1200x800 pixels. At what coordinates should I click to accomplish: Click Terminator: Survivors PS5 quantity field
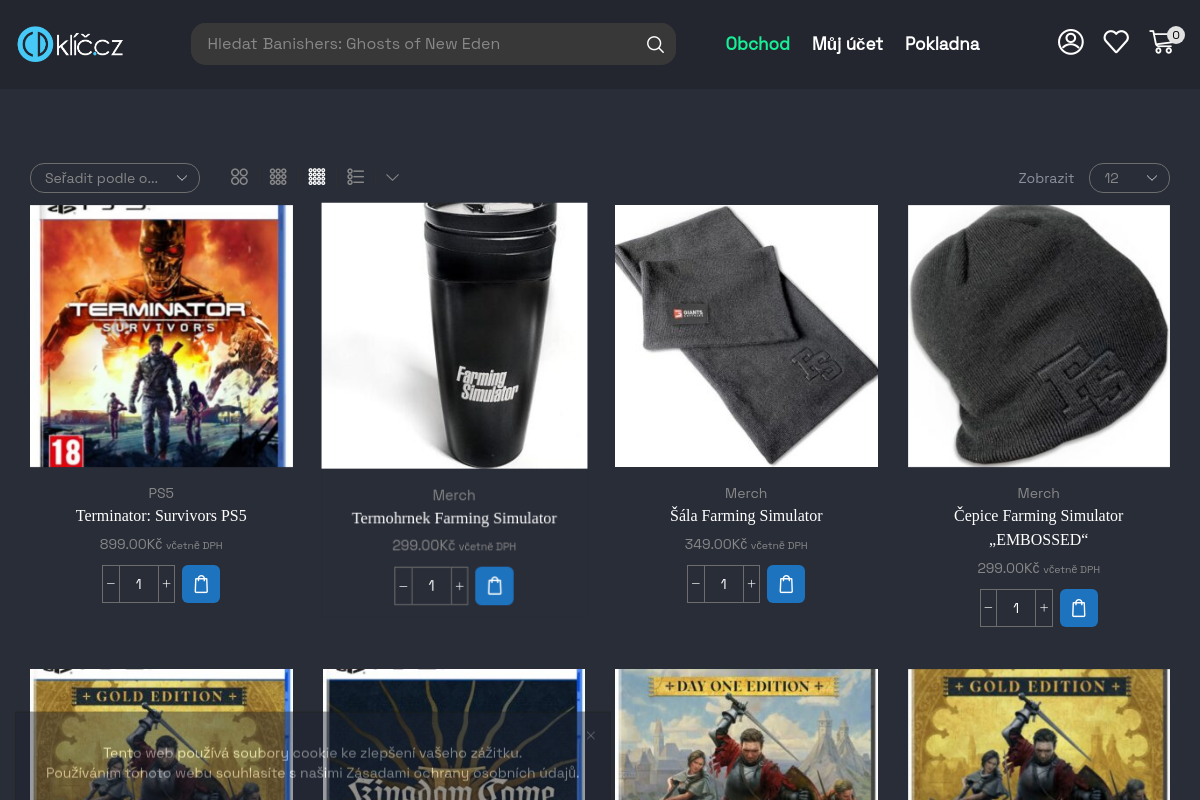(139, 584)
